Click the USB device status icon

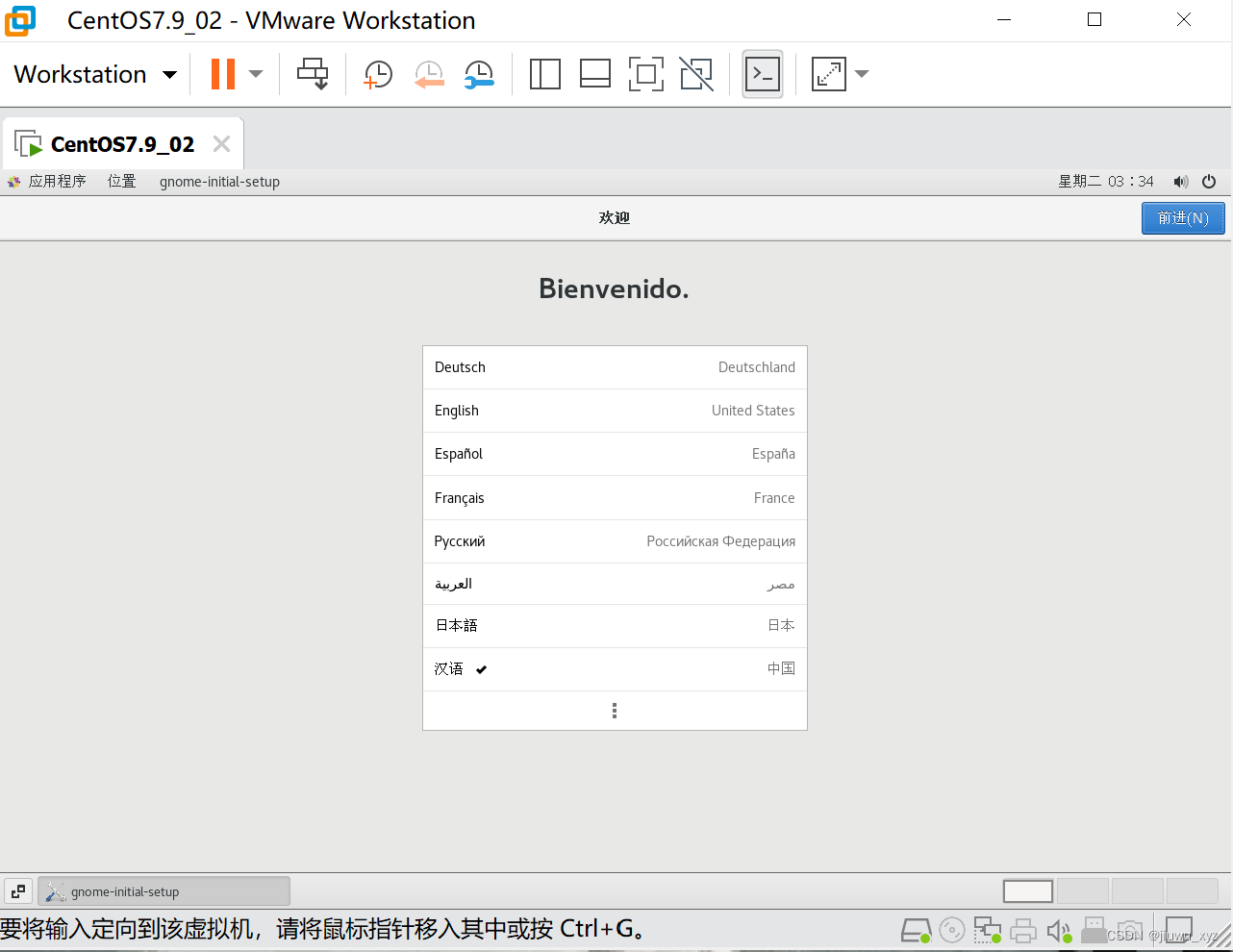tap(1094, 930)
